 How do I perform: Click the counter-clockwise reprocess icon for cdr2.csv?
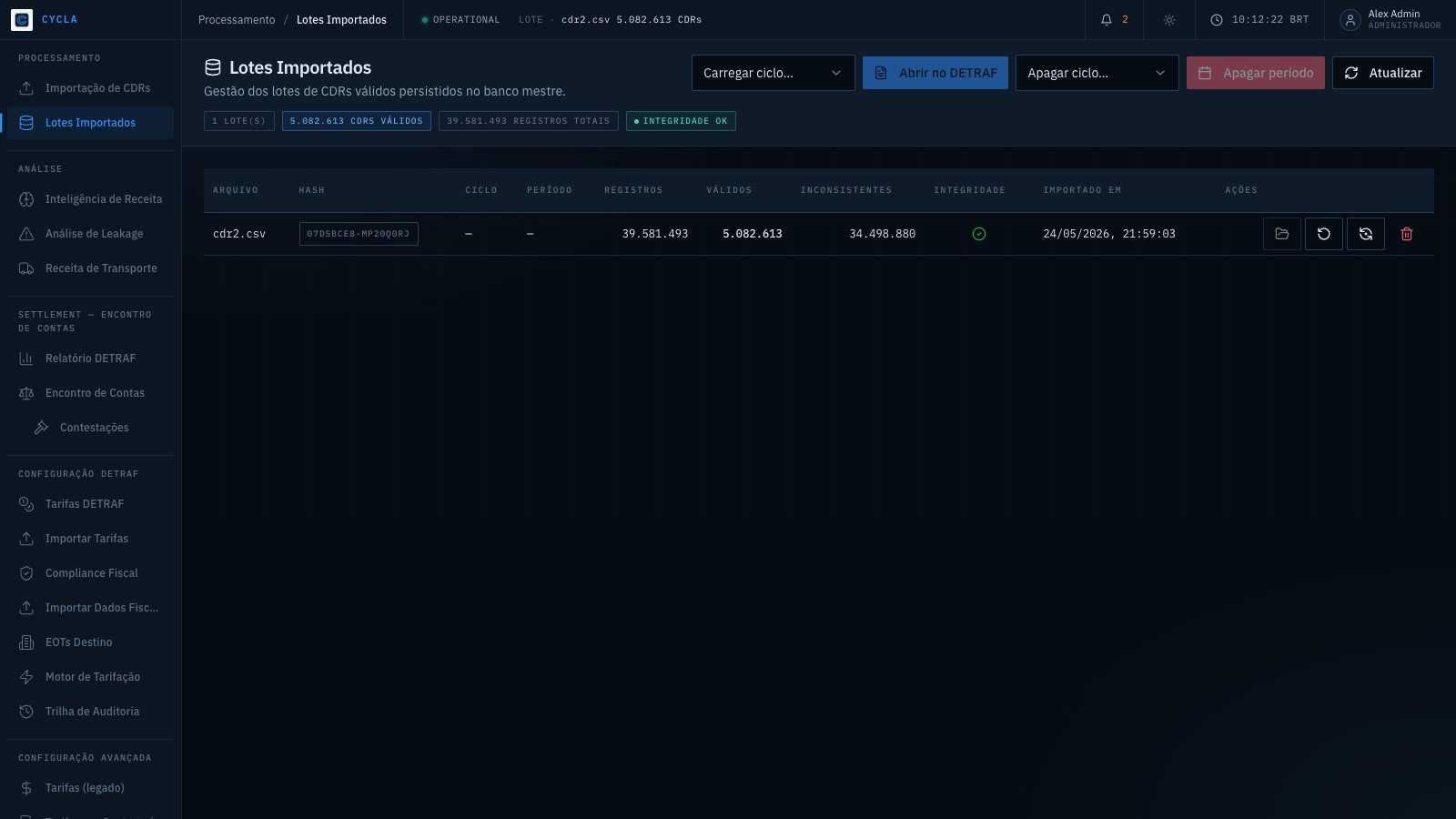click(1324, 234)
